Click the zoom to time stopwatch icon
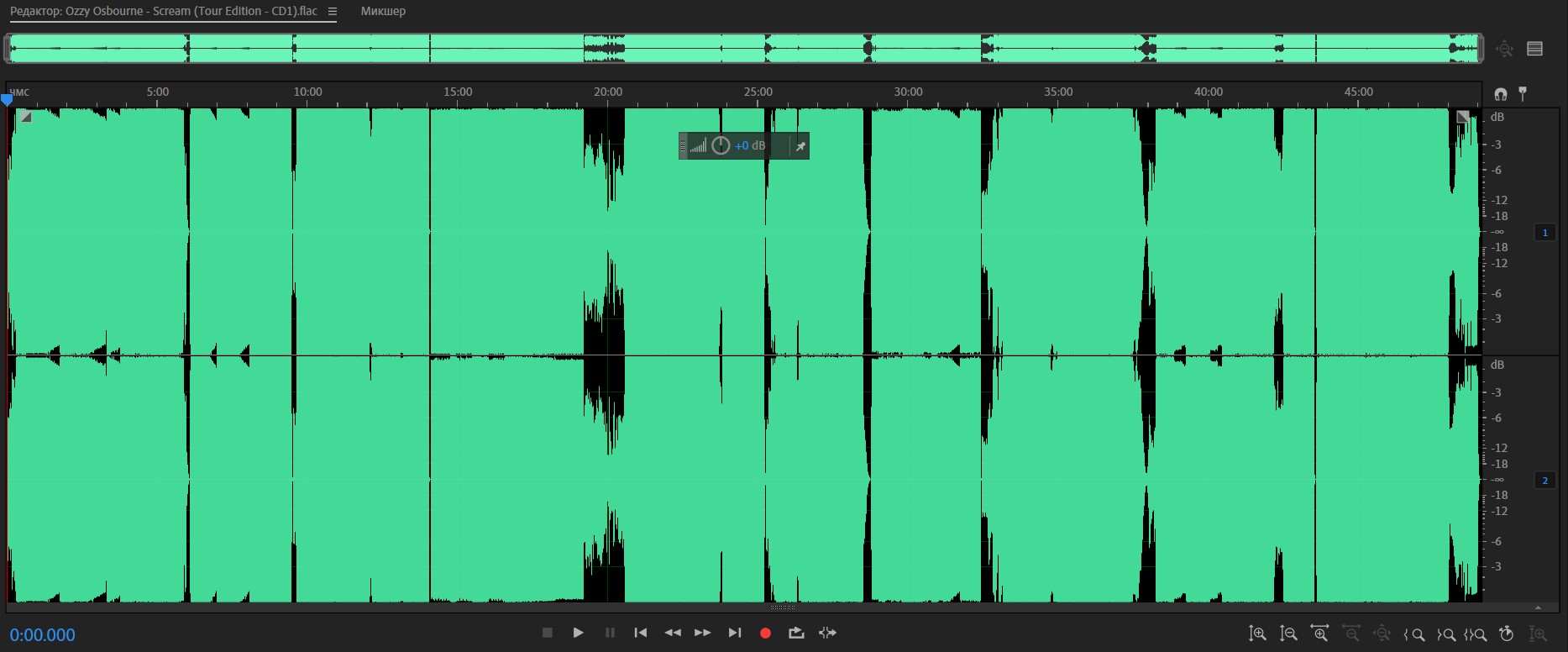 coord(1507,634)
